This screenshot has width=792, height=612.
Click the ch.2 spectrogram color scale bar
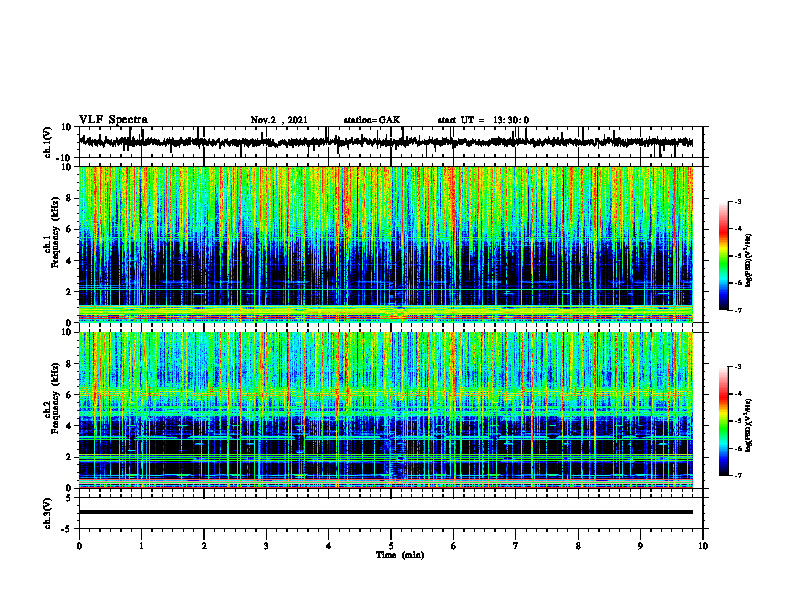(723, 421)
